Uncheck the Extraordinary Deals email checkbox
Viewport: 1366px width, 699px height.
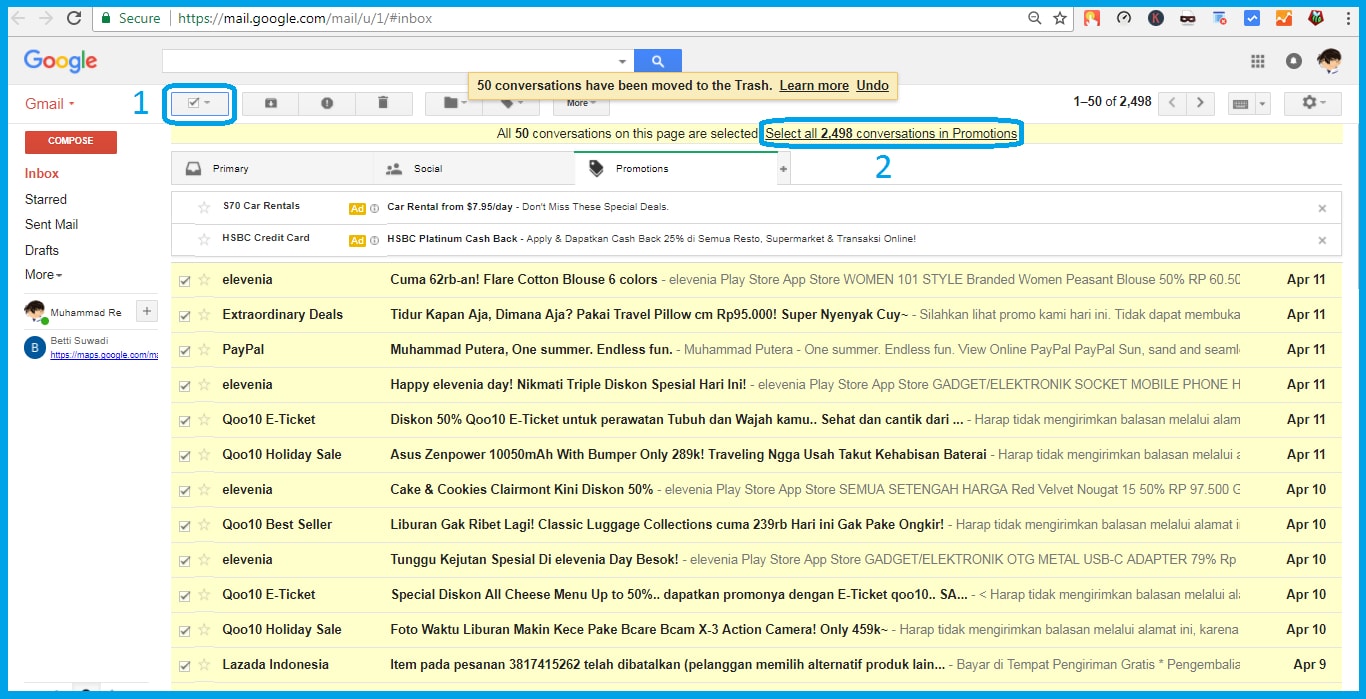pyautogui.click(x=184, y=316)
